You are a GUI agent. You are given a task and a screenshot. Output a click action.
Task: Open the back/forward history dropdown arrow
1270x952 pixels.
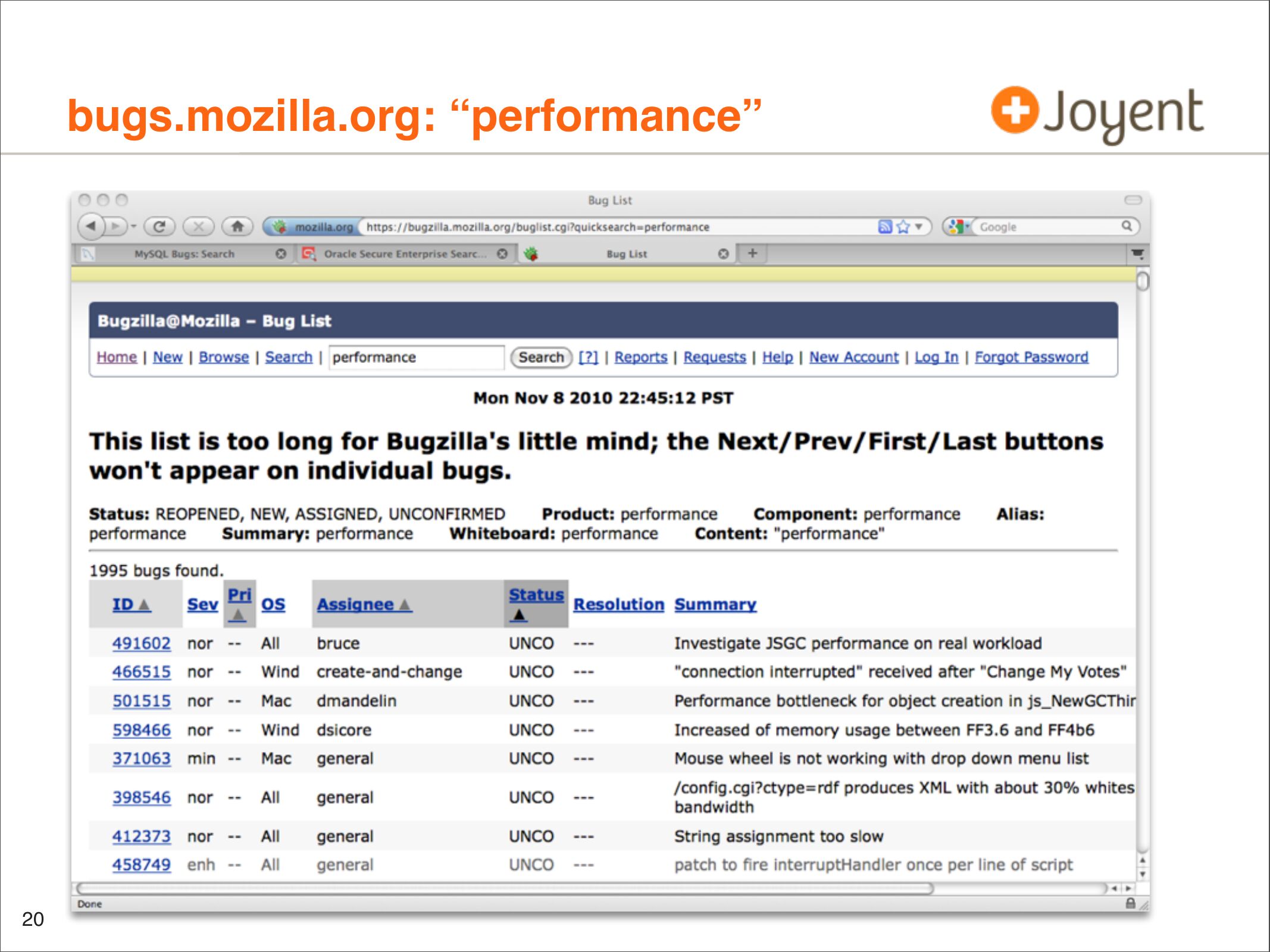(134, 226)
